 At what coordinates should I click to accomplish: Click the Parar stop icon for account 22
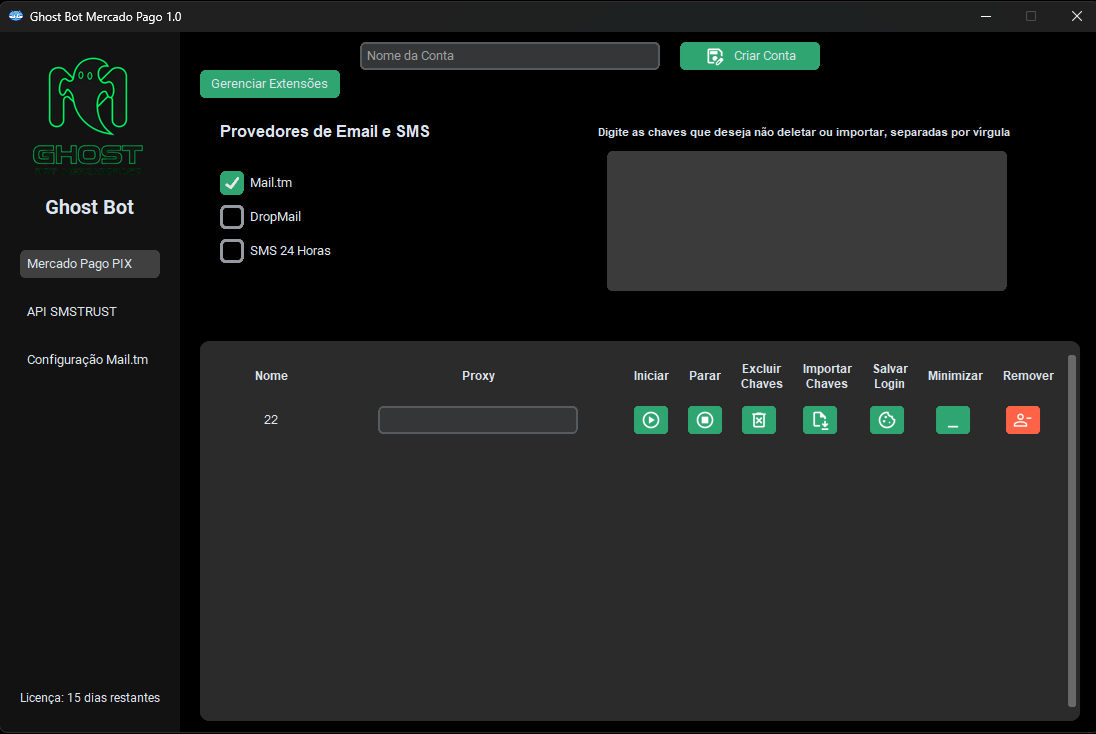point(705,420)
